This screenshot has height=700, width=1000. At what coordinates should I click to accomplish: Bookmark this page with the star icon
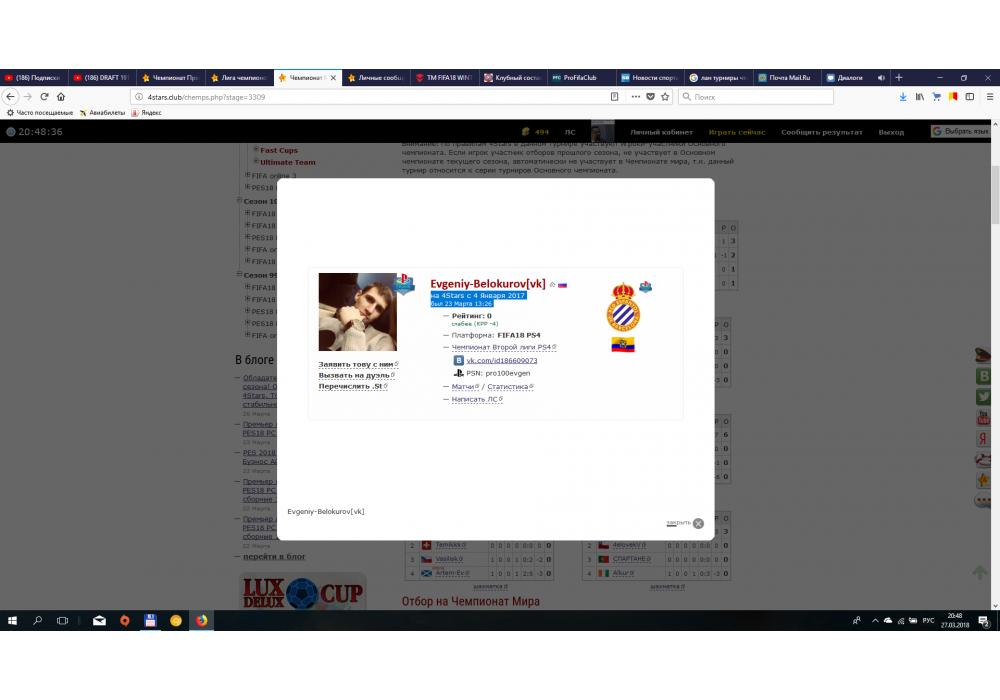point(665,97)
